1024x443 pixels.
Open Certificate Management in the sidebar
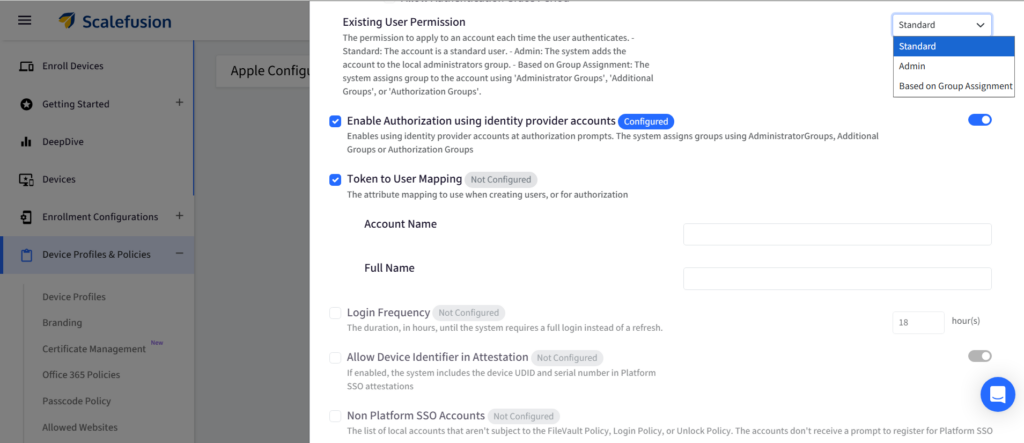(94, 349)
